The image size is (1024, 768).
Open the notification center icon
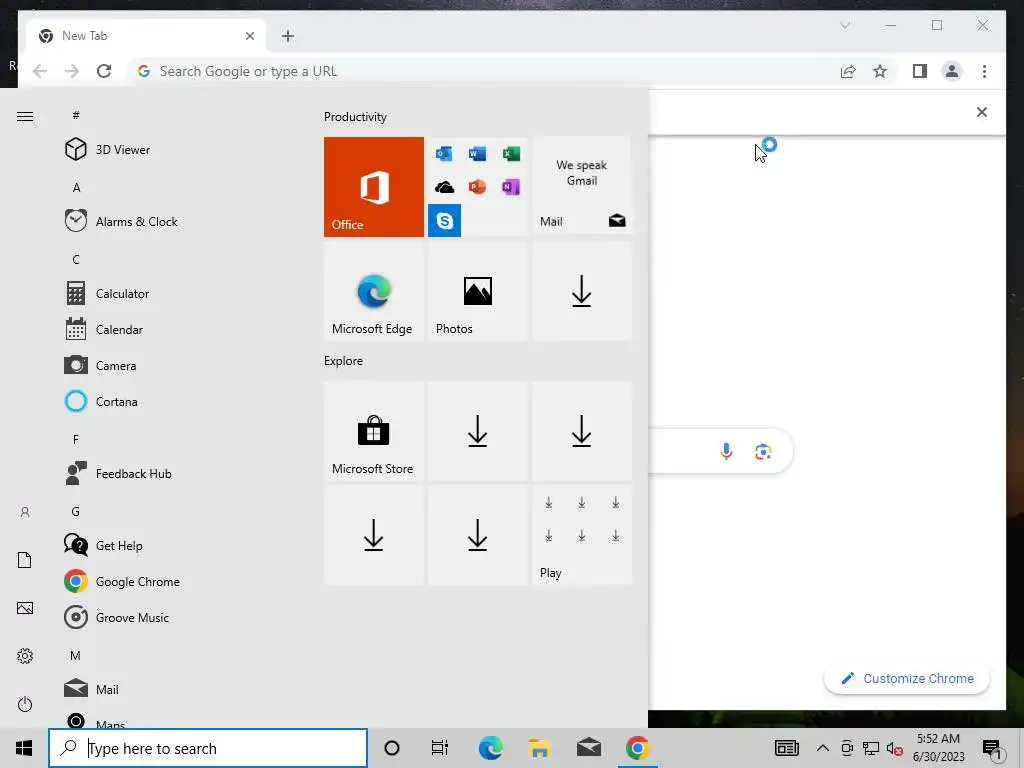coord(993,749)
